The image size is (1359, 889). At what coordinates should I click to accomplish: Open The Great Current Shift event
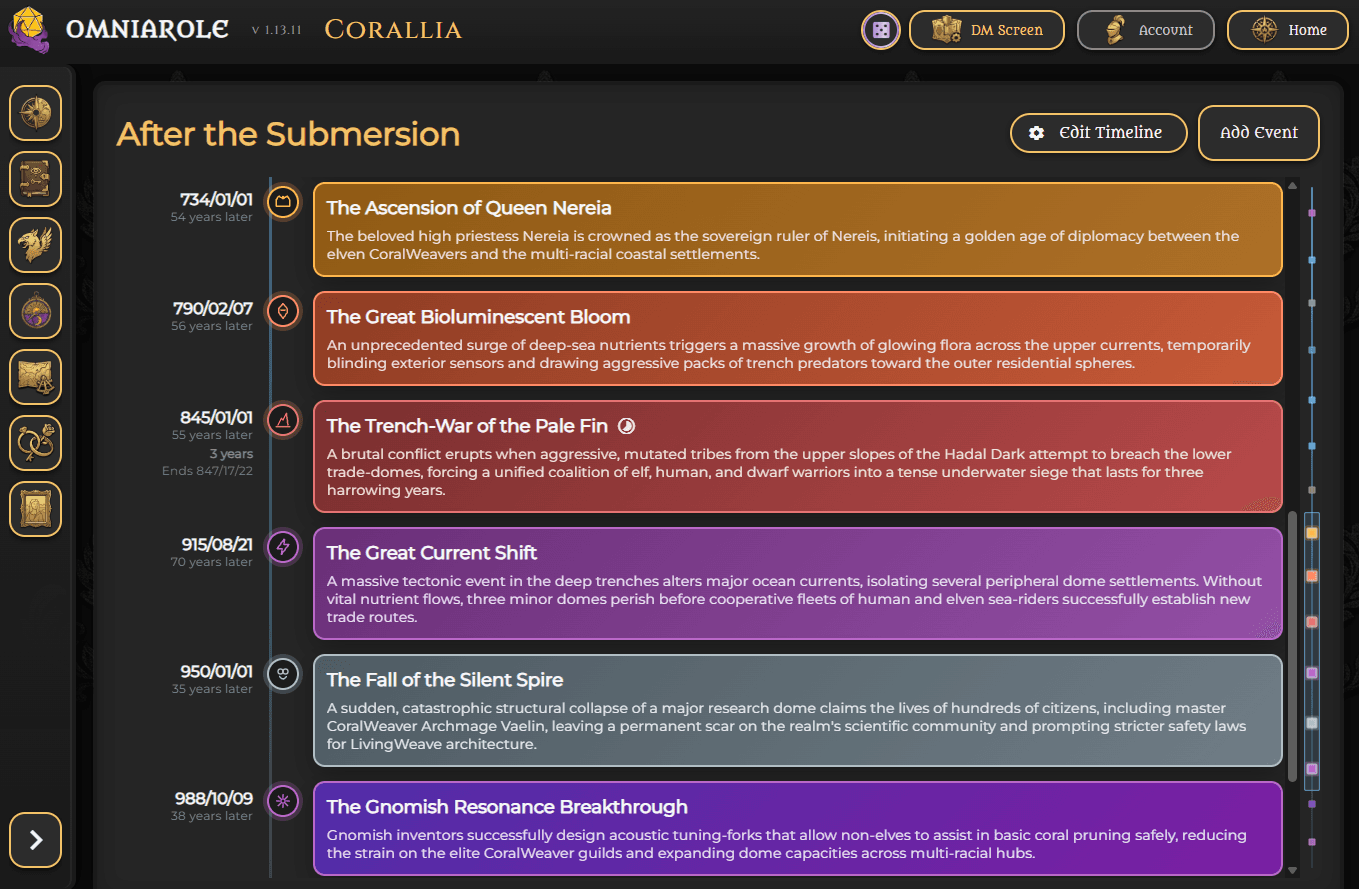coord(798,583)
